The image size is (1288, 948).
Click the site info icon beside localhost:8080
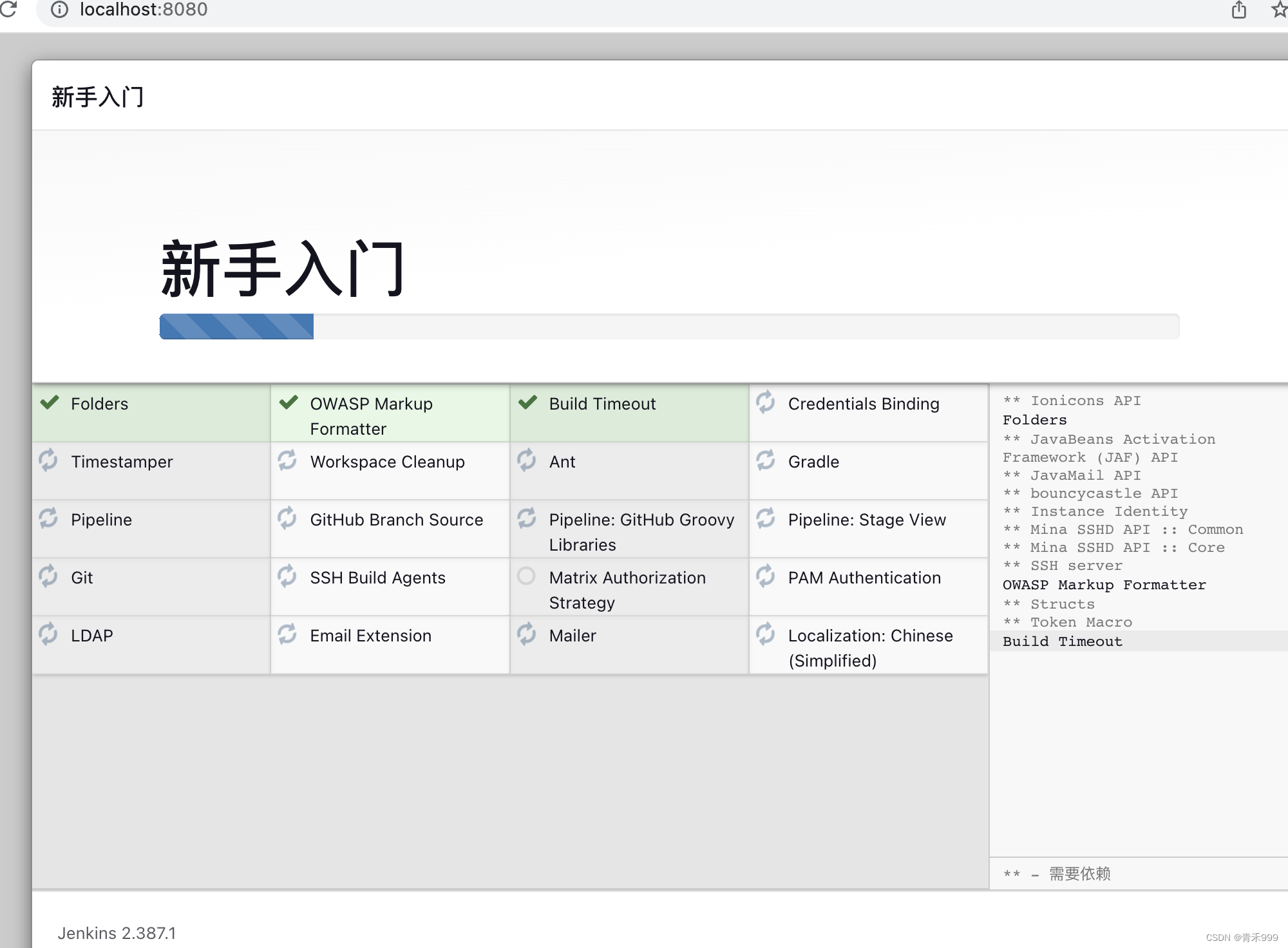pyautogui.click(x=59, y=10)
